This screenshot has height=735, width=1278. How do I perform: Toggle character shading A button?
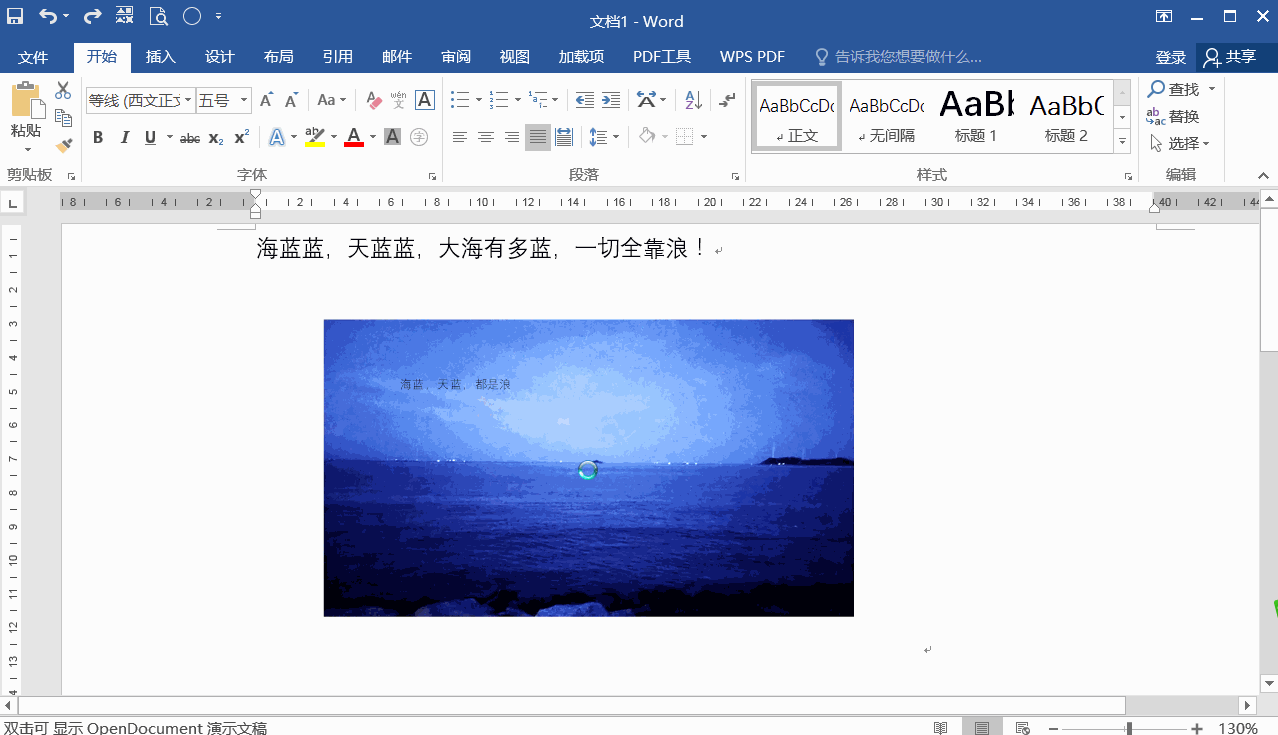(x=393, y=137)
